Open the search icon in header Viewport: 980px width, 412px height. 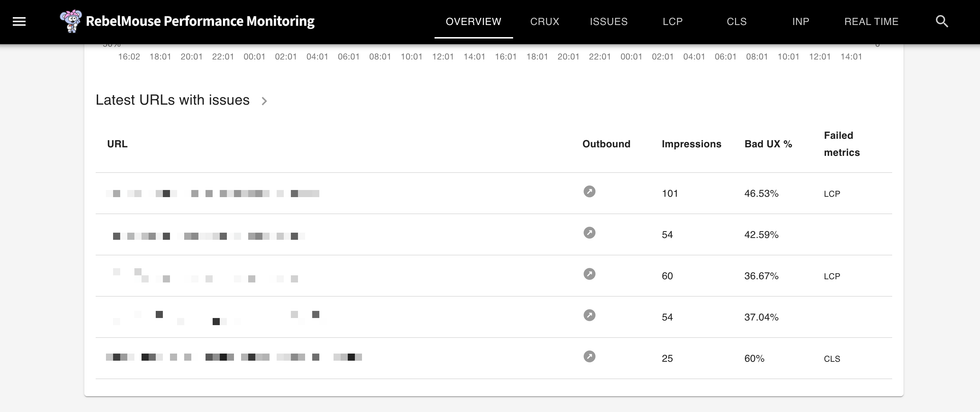942,21
